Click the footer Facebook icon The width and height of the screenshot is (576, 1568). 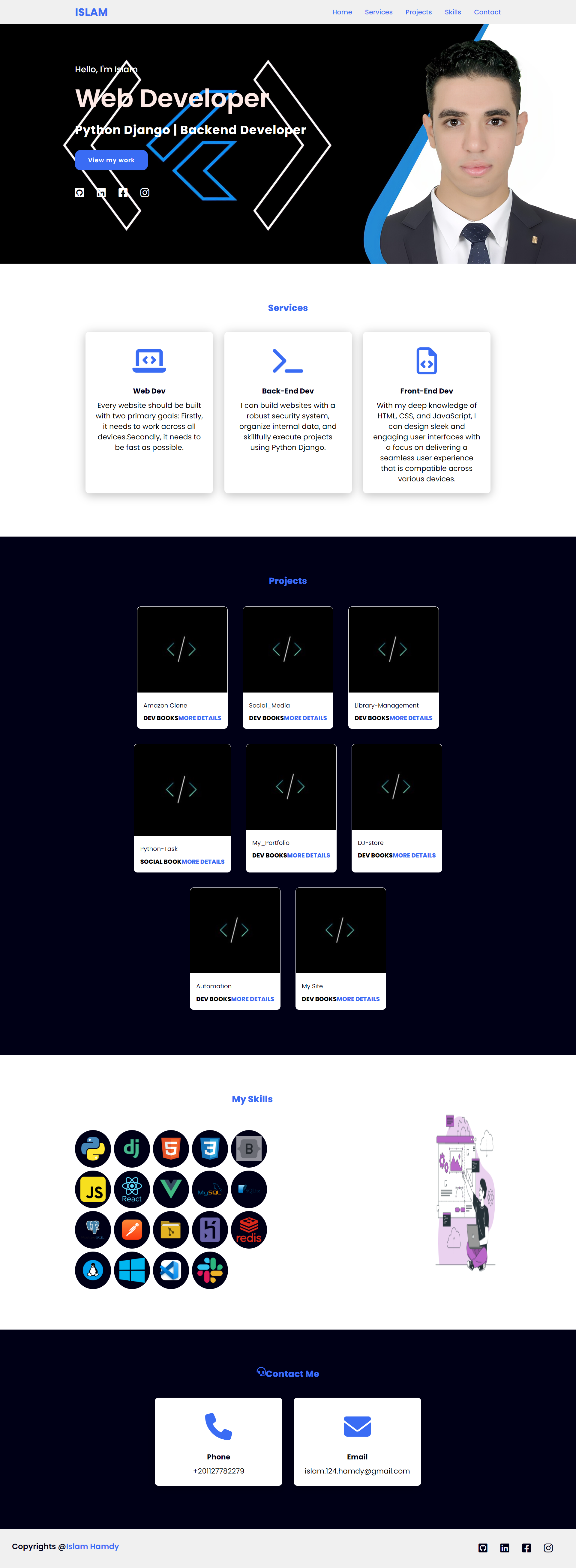(526, 1547)
